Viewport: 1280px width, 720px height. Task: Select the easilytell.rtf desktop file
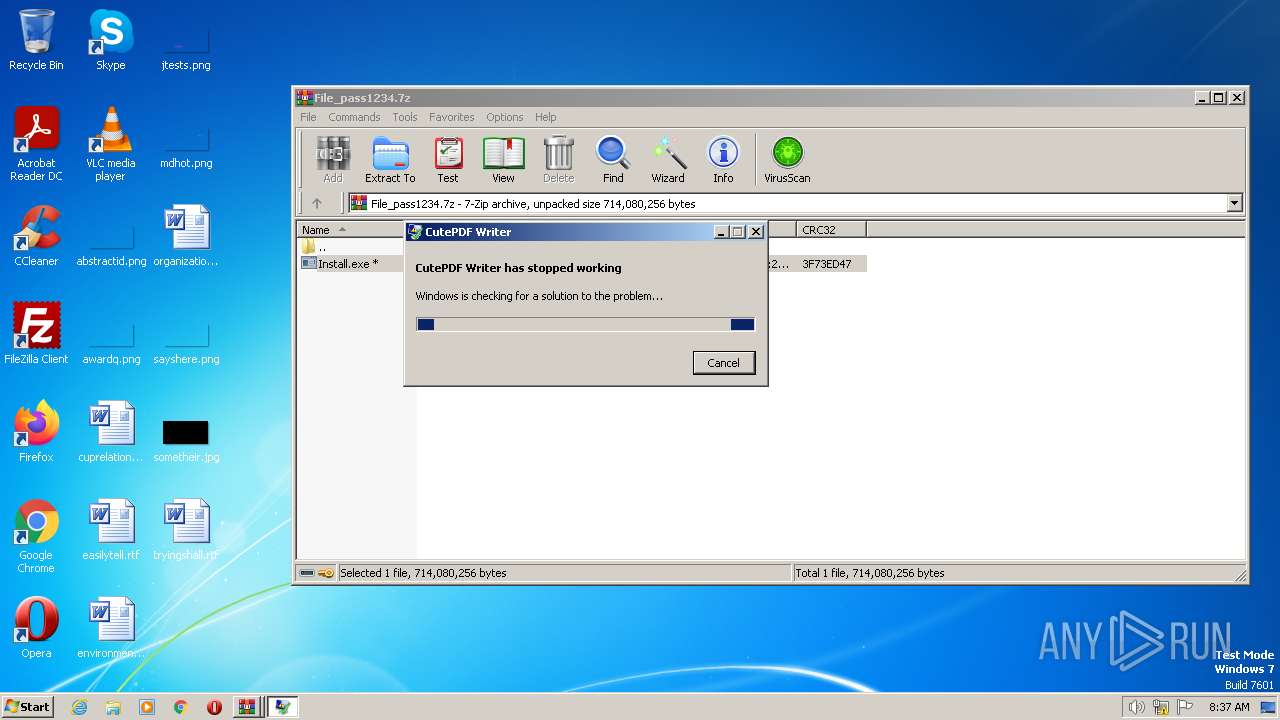tap(111, 530)
